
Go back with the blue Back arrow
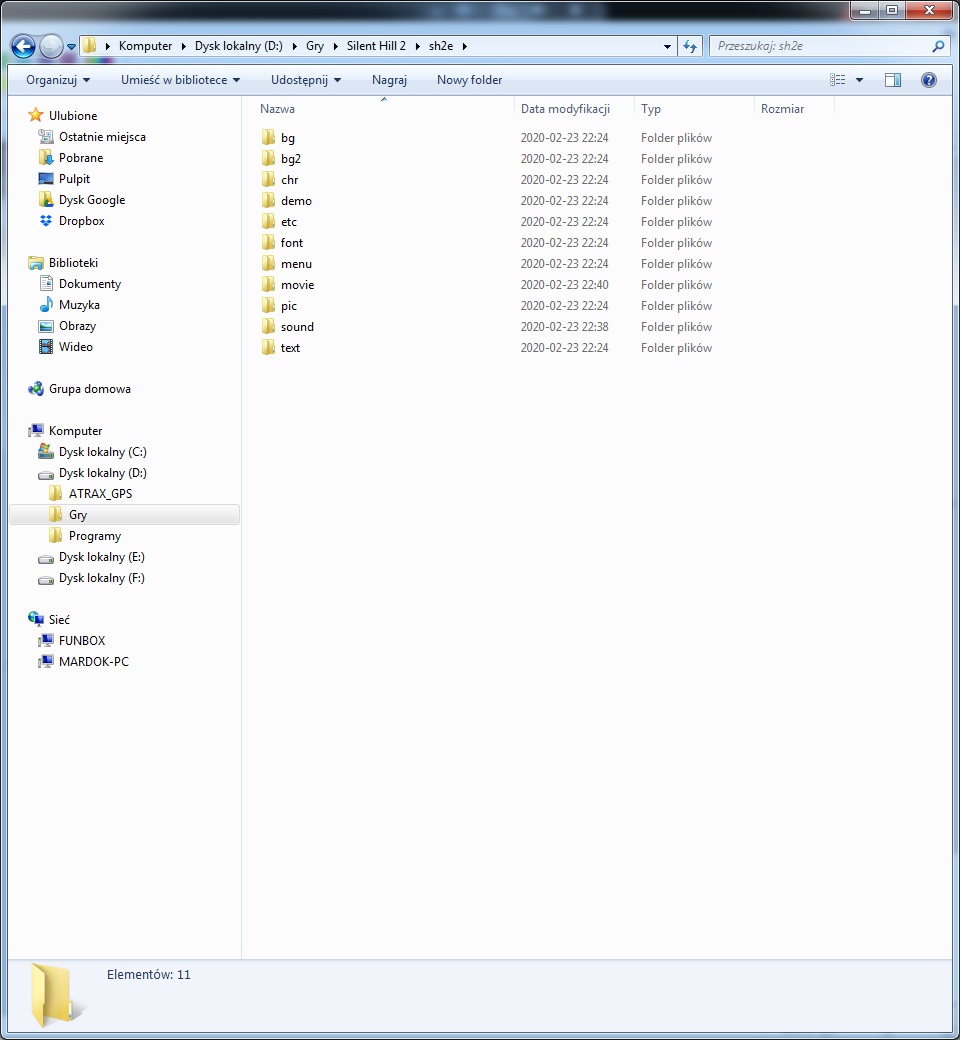pos(23,46)
